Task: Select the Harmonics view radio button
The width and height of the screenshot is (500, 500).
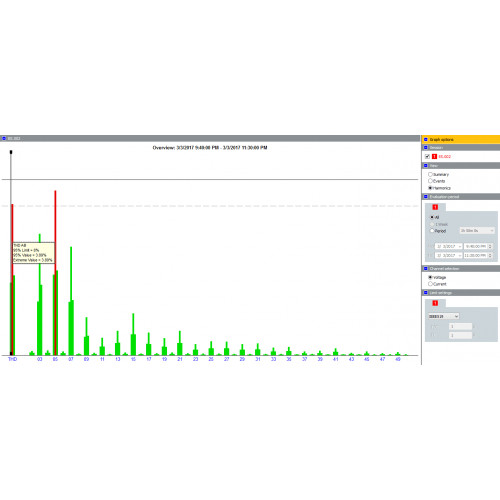Action: [x=430, y=188]
